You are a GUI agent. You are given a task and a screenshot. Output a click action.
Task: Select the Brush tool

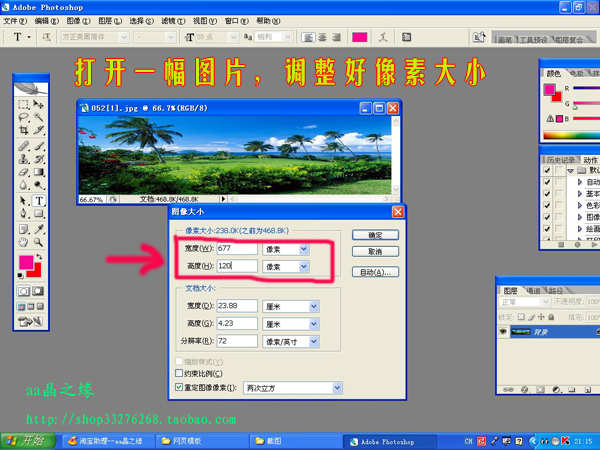[x=38, y=146]
